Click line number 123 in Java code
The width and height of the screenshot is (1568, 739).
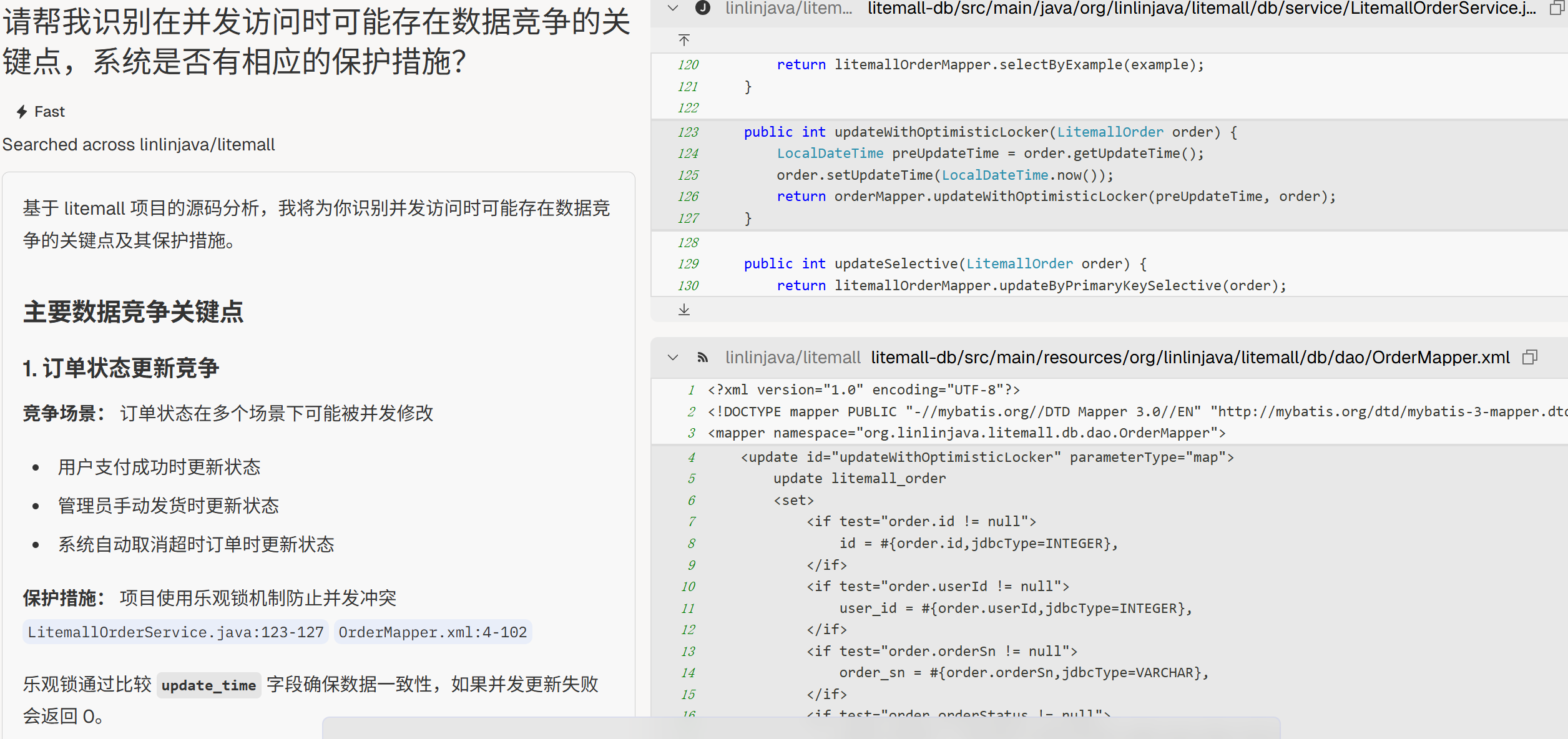[688, 132]
